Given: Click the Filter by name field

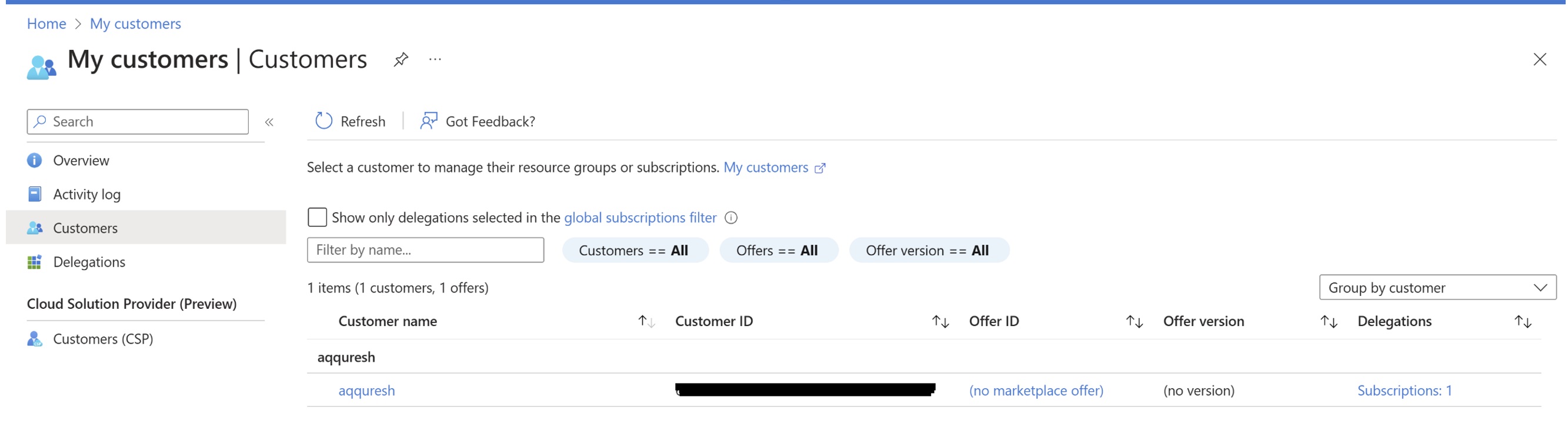Looking at the screenshot, I should click(425, 250).
